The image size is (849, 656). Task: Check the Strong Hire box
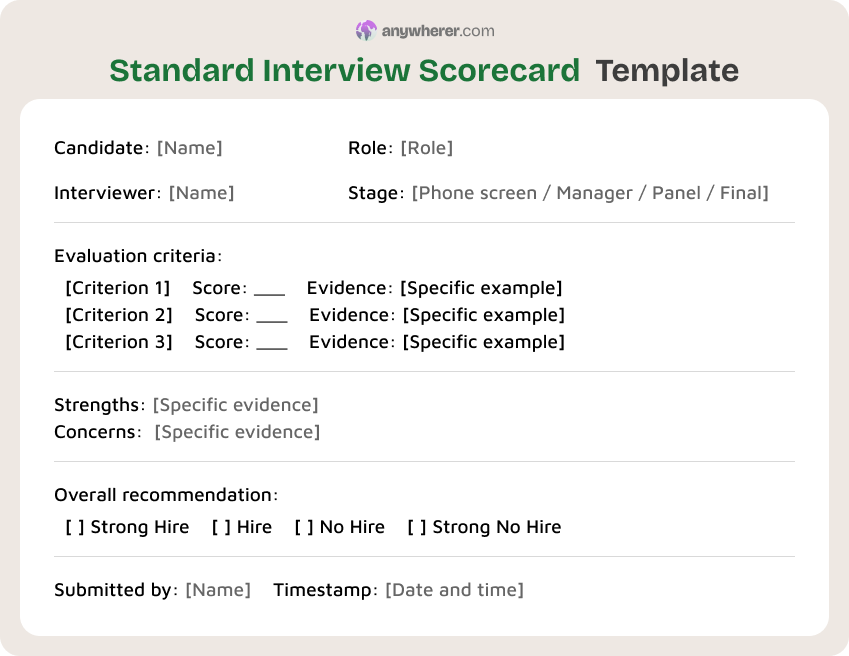(x=75, y=527)
